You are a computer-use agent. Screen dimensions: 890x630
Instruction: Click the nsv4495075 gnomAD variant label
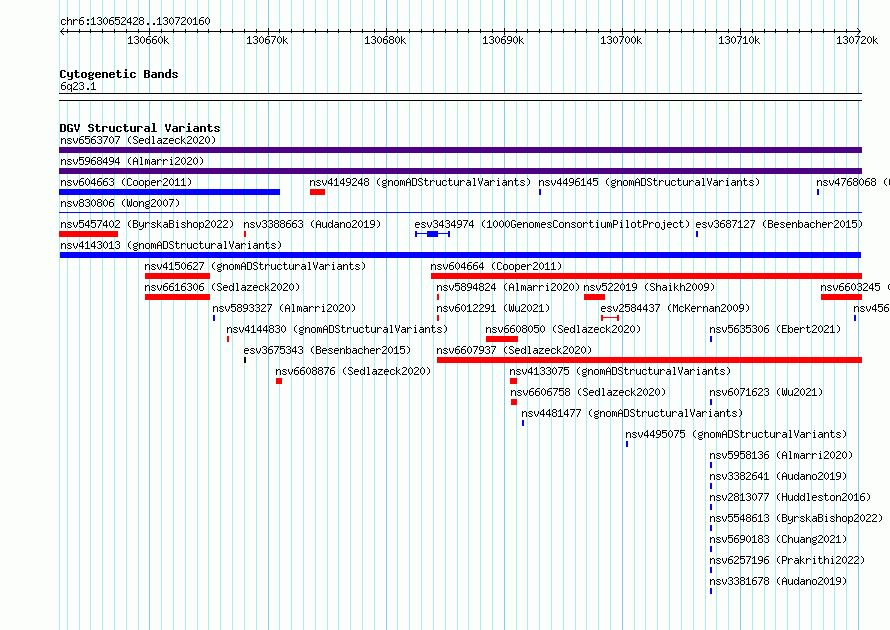point(736,434)
